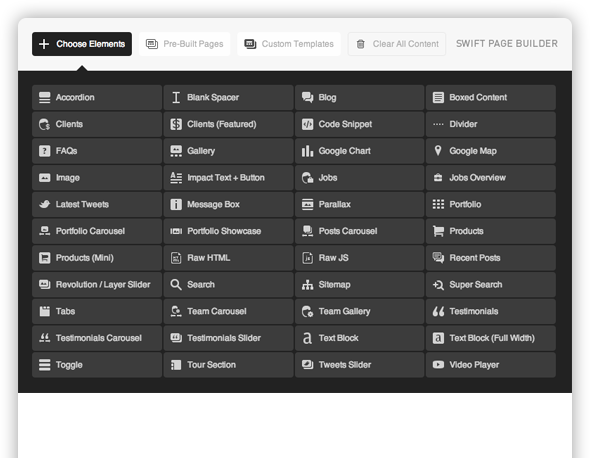This screenshot has width=590, height=458.
Task: Collapse the Choose Elements panel
Action: click(x=82, y=44)
